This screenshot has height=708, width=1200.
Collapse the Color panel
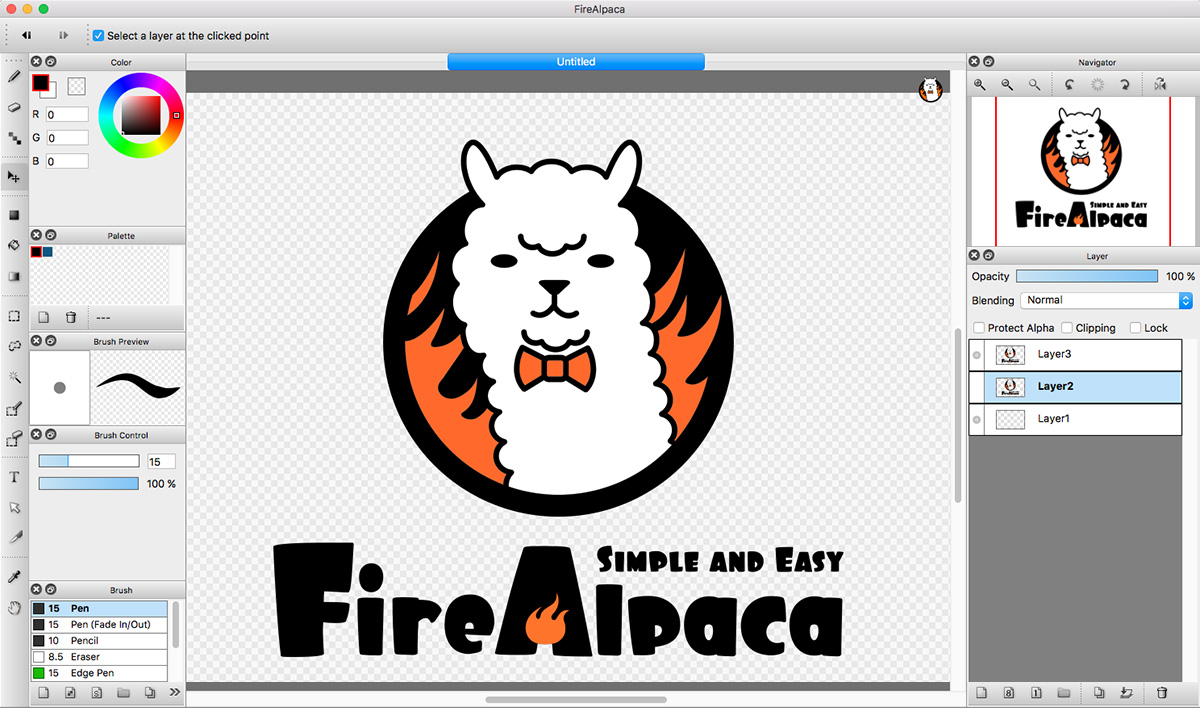tap(48, 60)
